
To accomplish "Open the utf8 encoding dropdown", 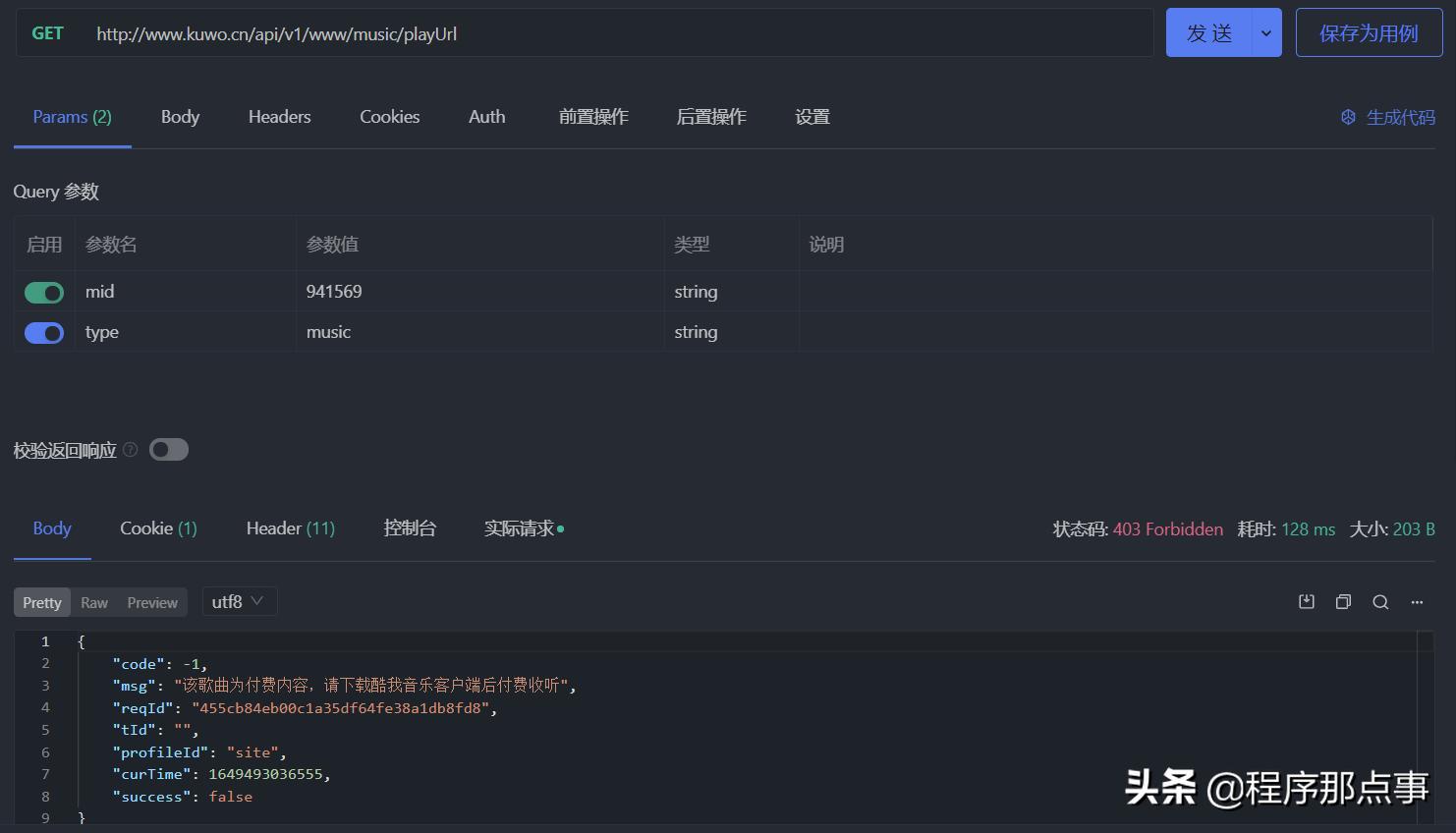I will [238, 600].
